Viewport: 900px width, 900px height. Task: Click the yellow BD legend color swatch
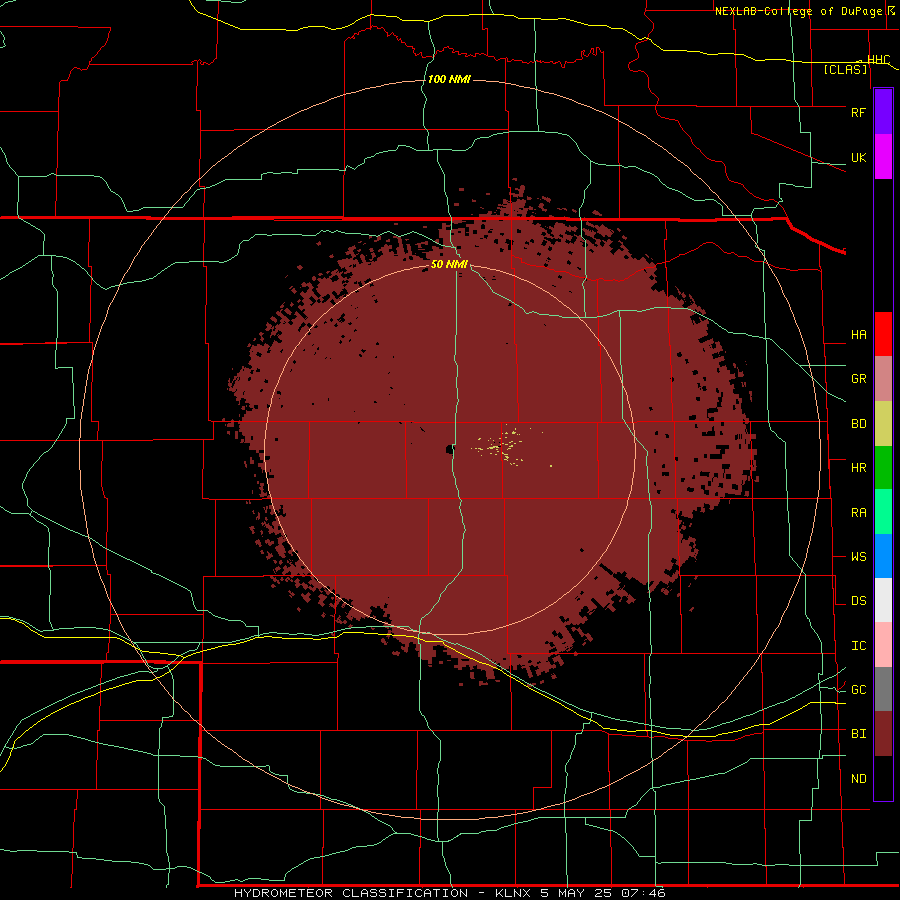pyautogui.click(x=883, y=424)
